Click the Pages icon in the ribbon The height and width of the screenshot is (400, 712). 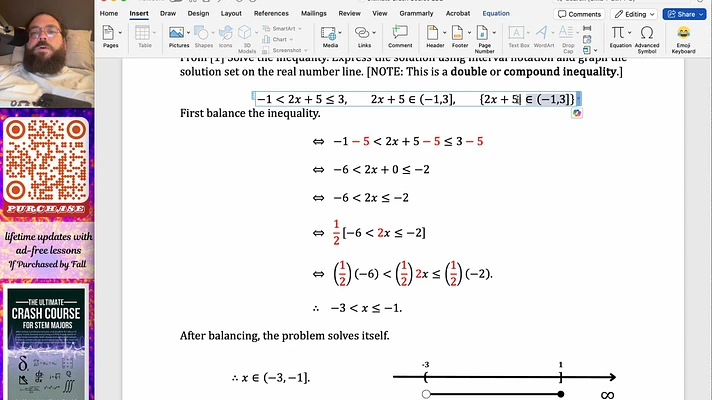[108, 33]
